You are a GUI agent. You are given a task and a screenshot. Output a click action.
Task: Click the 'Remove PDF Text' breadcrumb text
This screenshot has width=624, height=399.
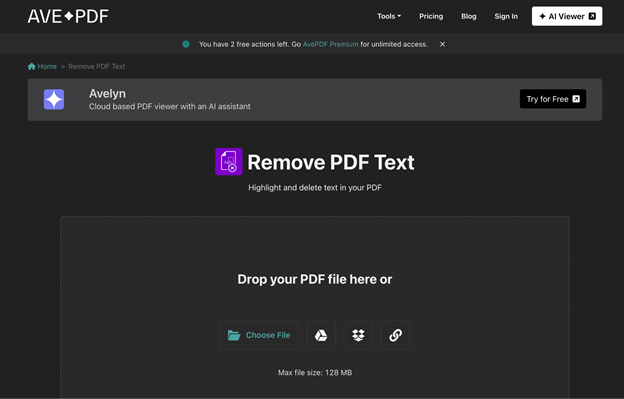tap(97, 66)
